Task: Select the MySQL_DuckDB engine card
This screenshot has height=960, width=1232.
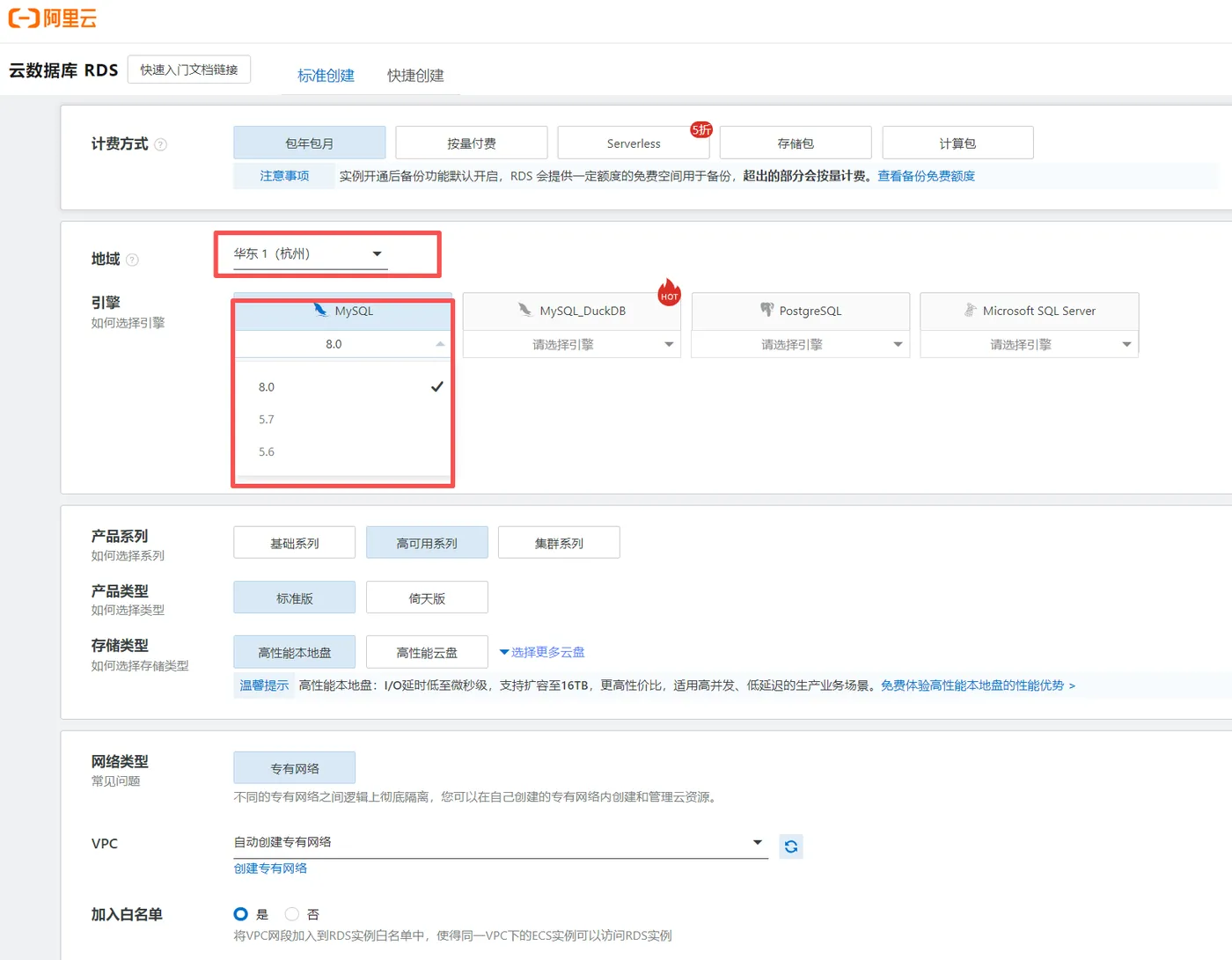Action: pyautogui.click(x=572, y=311)
